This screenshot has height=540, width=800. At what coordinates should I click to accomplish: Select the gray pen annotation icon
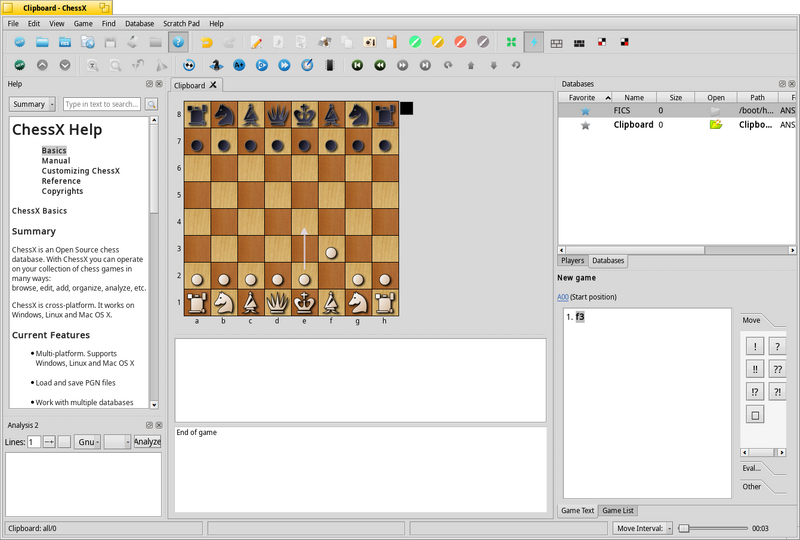point(483,42)
